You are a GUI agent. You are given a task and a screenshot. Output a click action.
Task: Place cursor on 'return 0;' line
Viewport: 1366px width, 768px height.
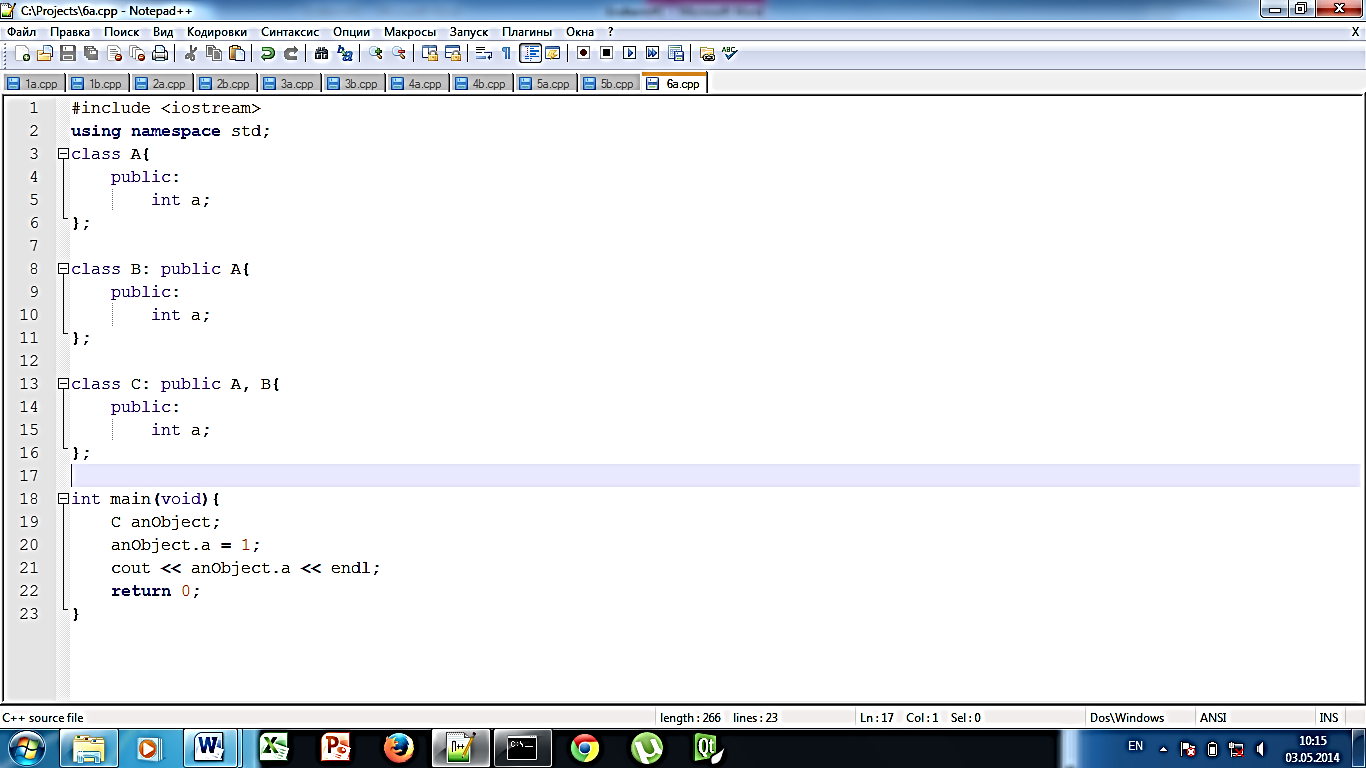tap(155, 591)
